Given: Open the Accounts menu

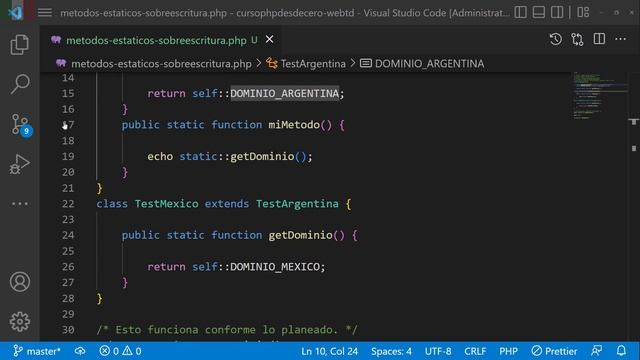Looking at the screenshot, I should (x=20, y=282).
